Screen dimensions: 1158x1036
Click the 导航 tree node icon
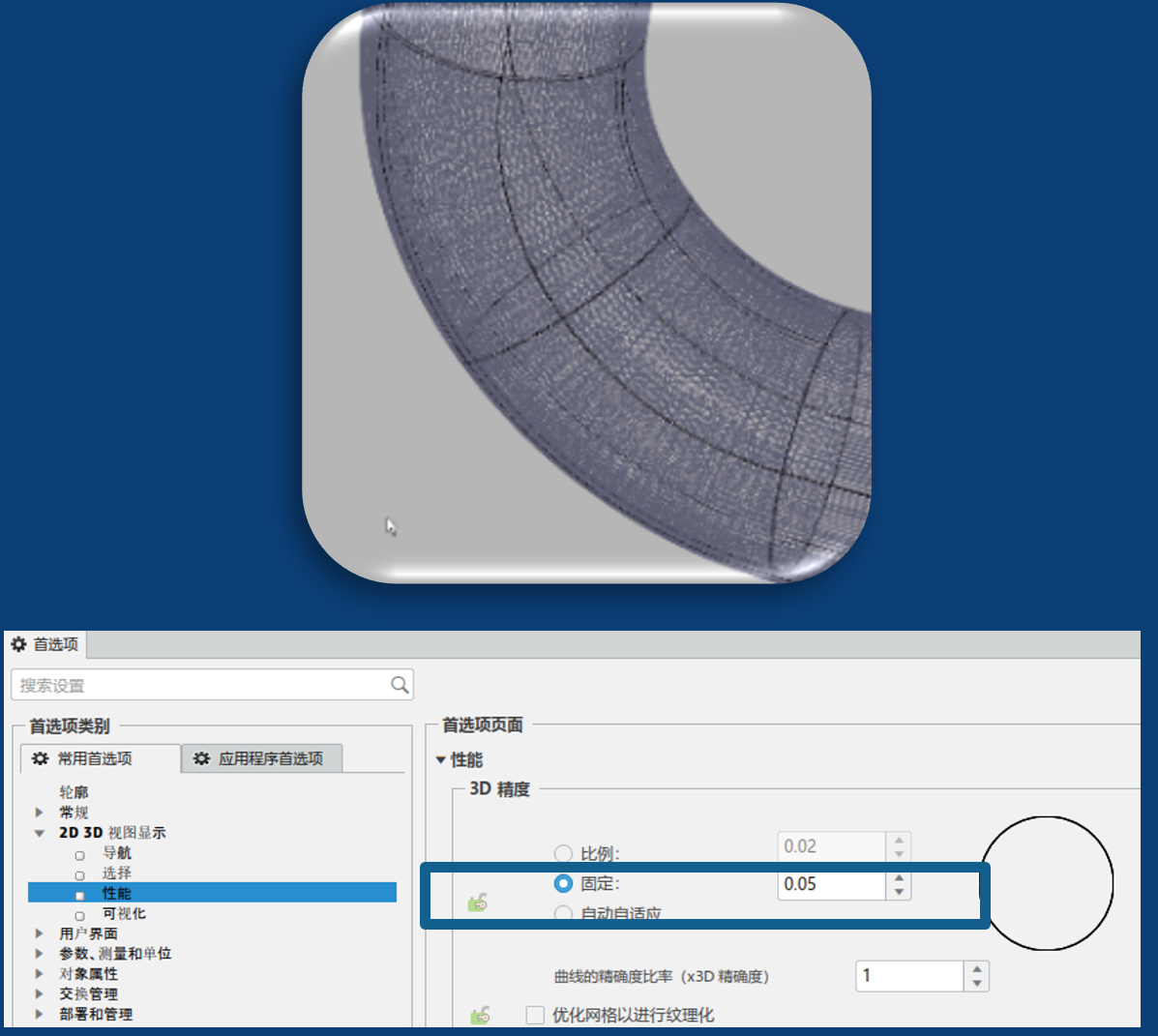pyautogui.click(x=80, y=854)
